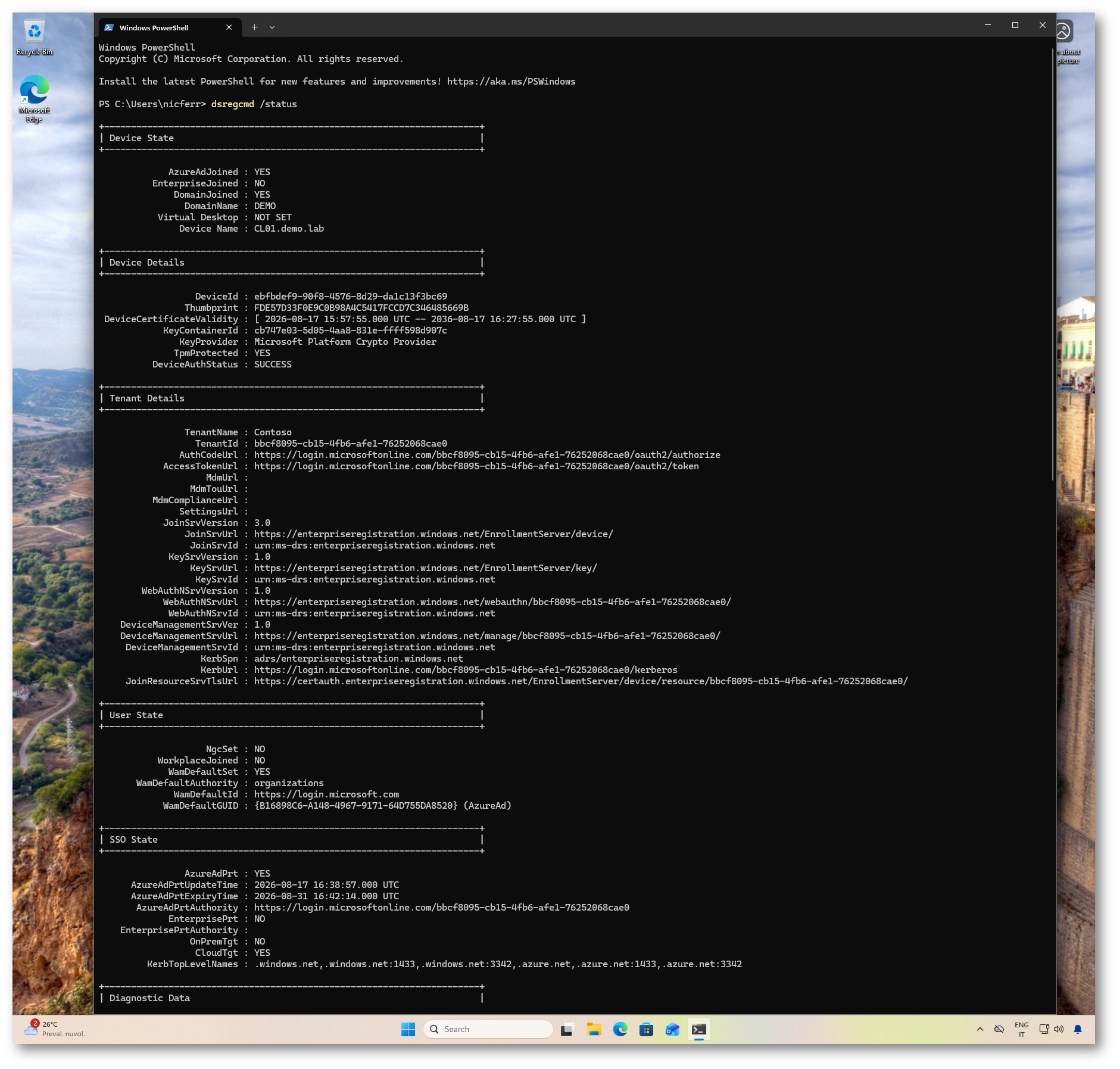
Task: Expand the new tab profile dropdown
Action: 272,27
